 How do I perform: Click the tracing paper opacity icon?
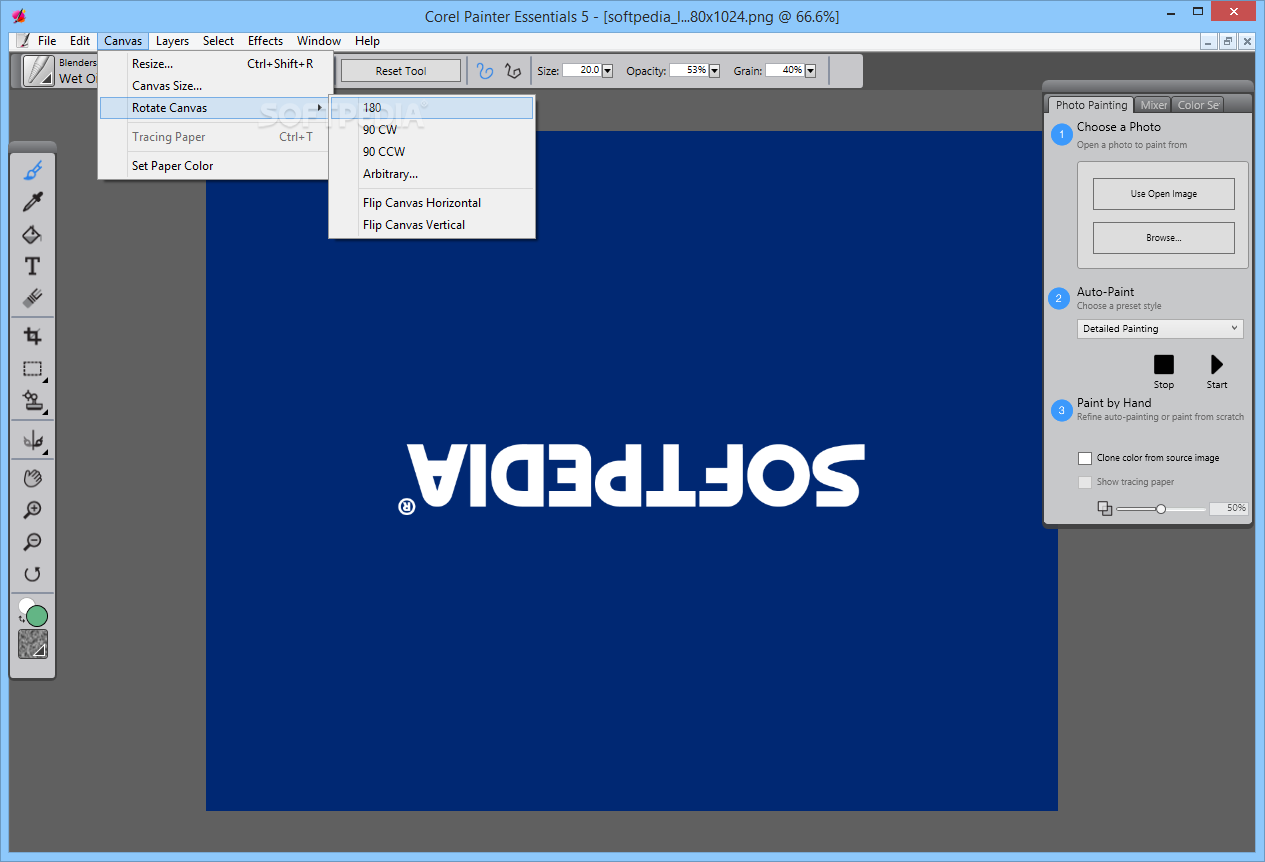(x=1104, y=508)
